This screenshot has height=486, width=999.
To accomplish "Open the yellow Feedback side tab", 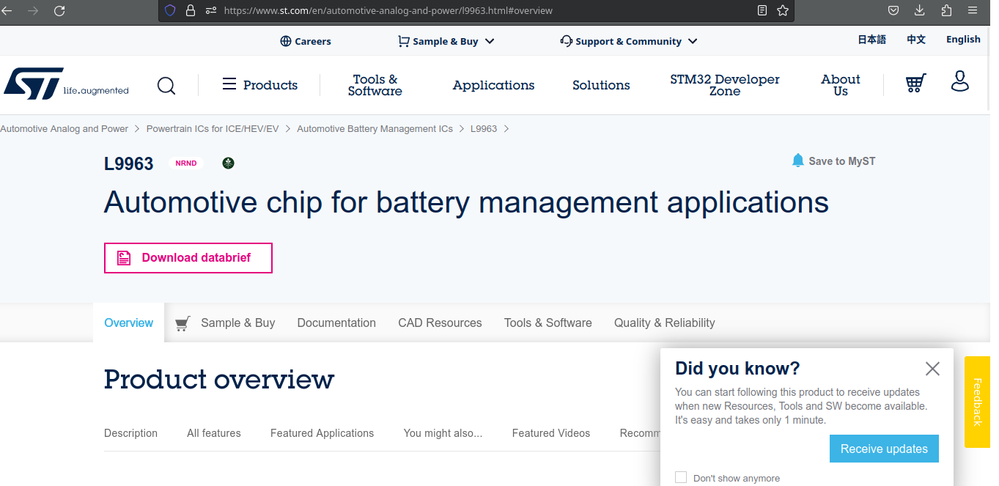I will [x=977, y=402].
